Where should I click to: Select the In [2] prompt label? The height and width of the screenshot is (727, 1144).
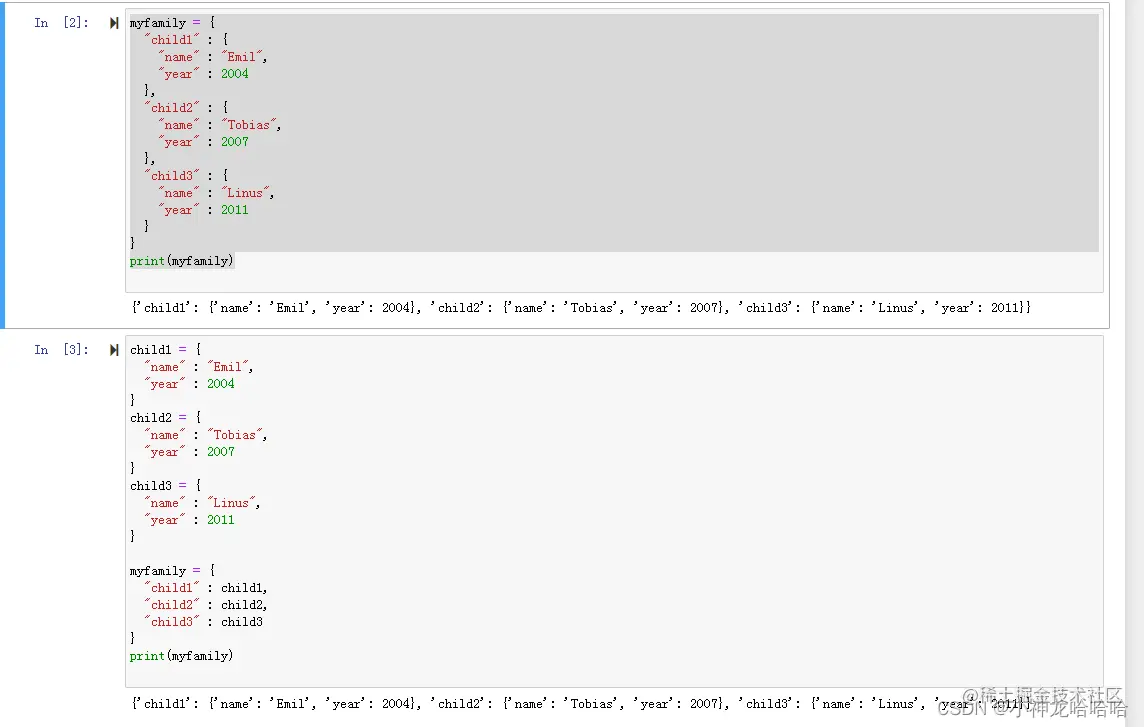pos(61,23)
